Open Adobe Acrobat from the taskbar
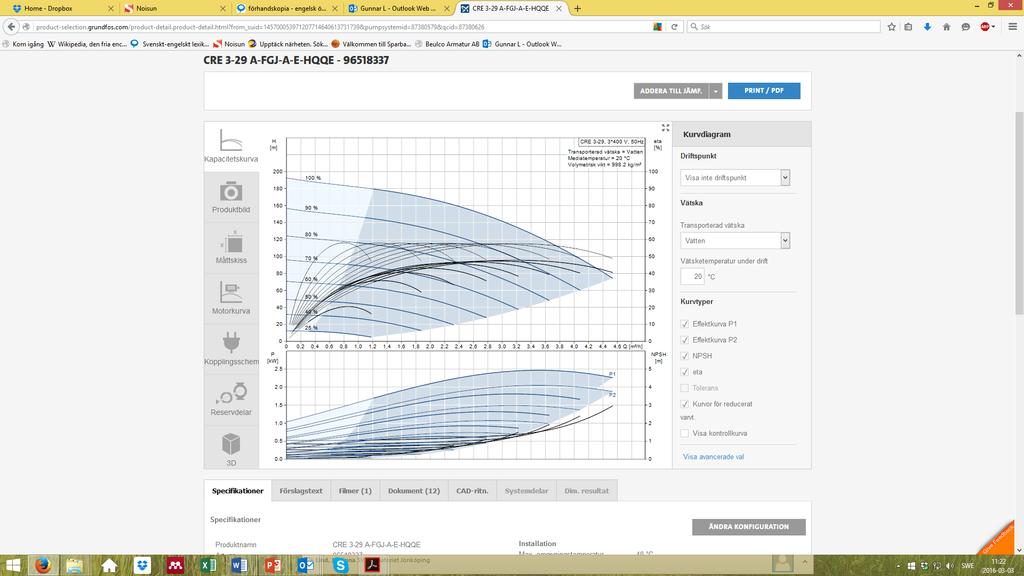The image size is (1024, 576). (x=372, y=565)
